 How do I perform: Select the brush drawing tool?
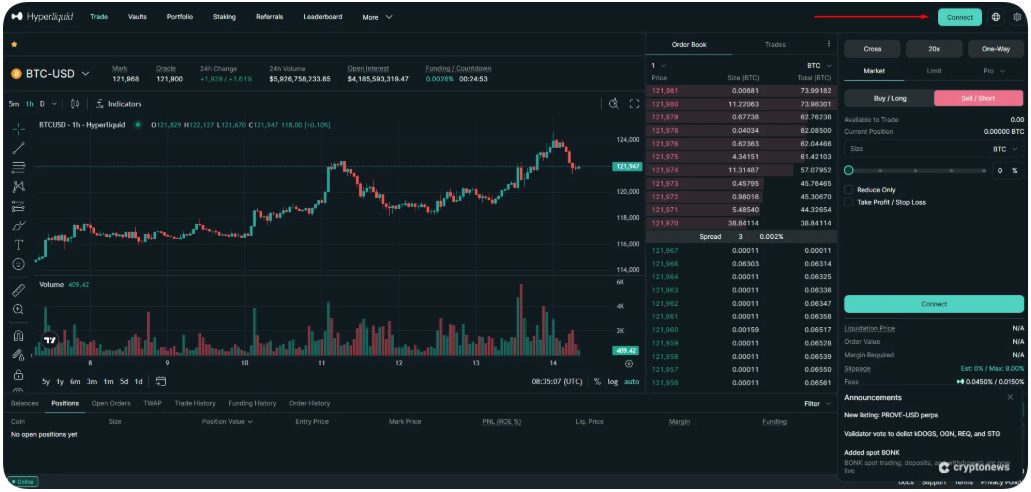coord(18,226)
